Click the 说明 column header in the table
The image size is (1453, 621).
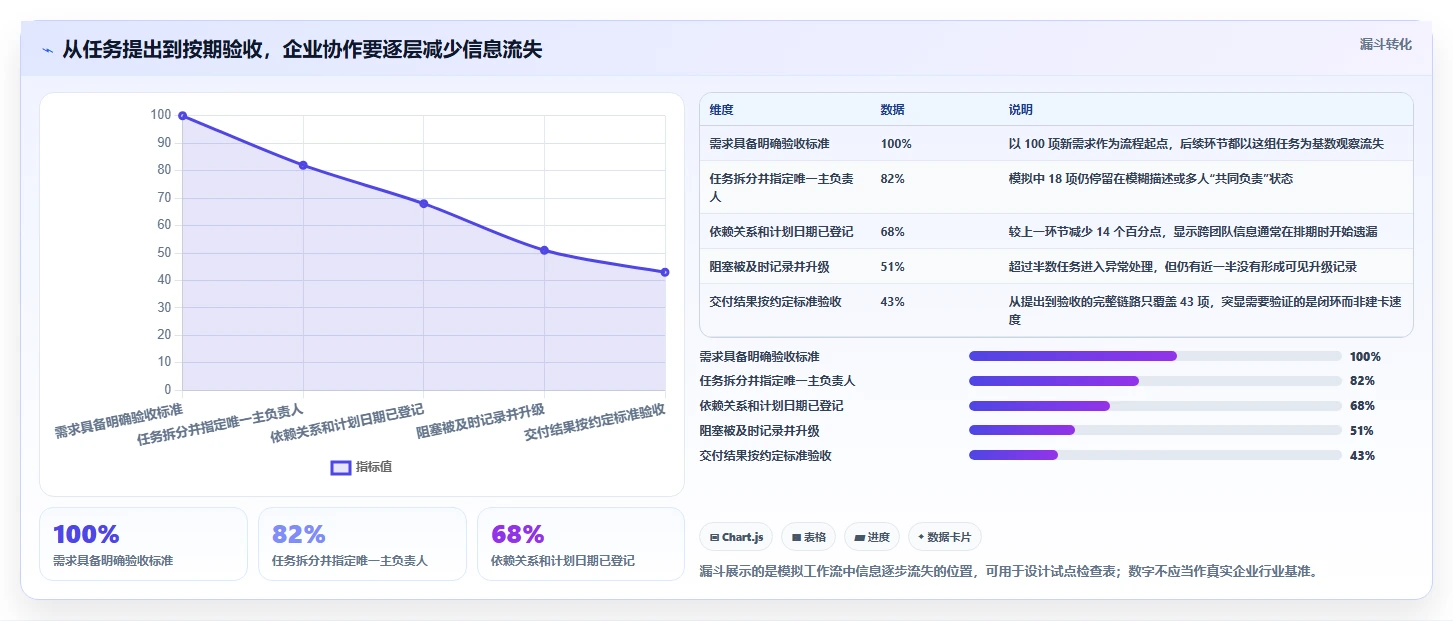pyautogui.click(x=1020, y=110)
